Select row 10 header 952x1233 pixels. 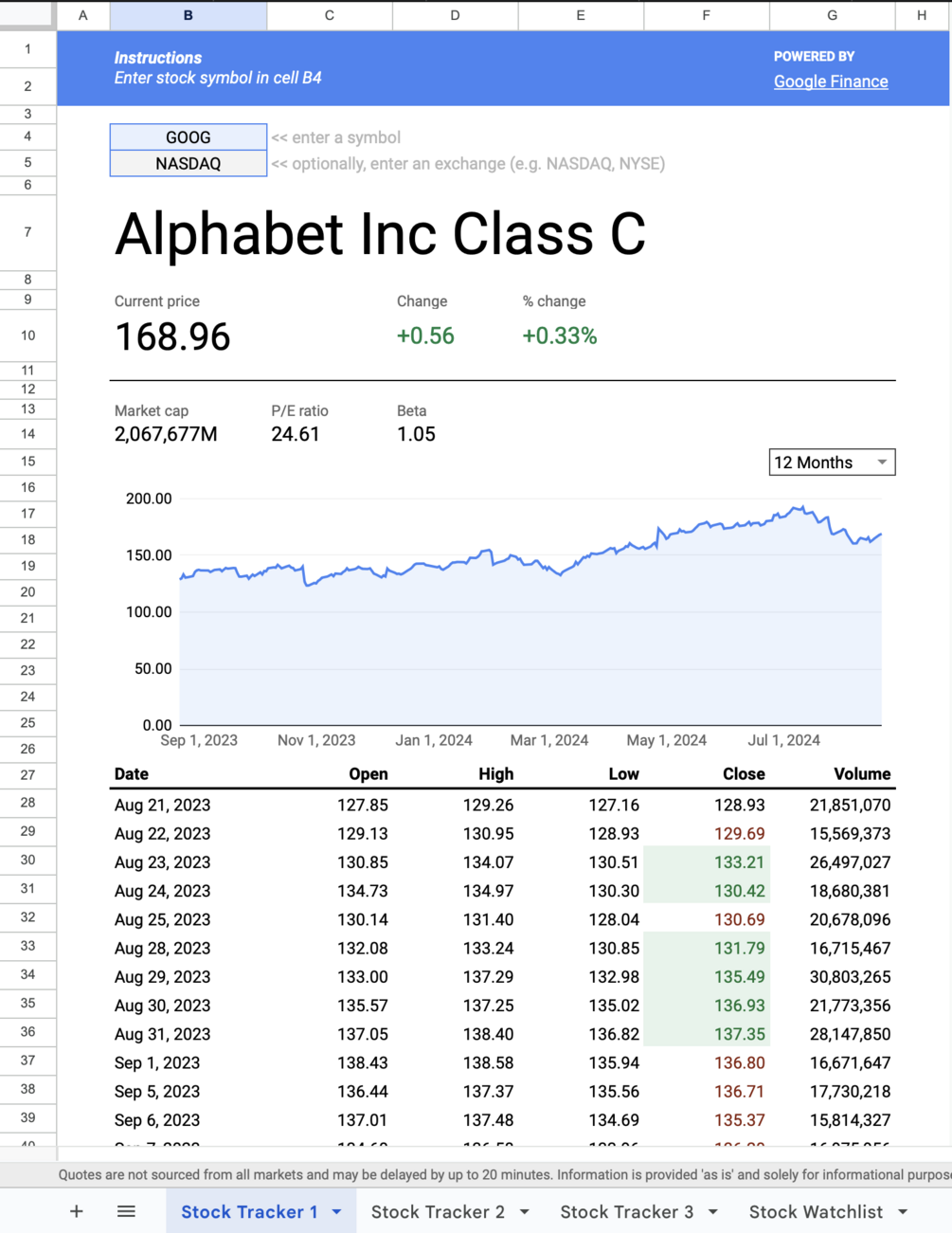point(27,335)
